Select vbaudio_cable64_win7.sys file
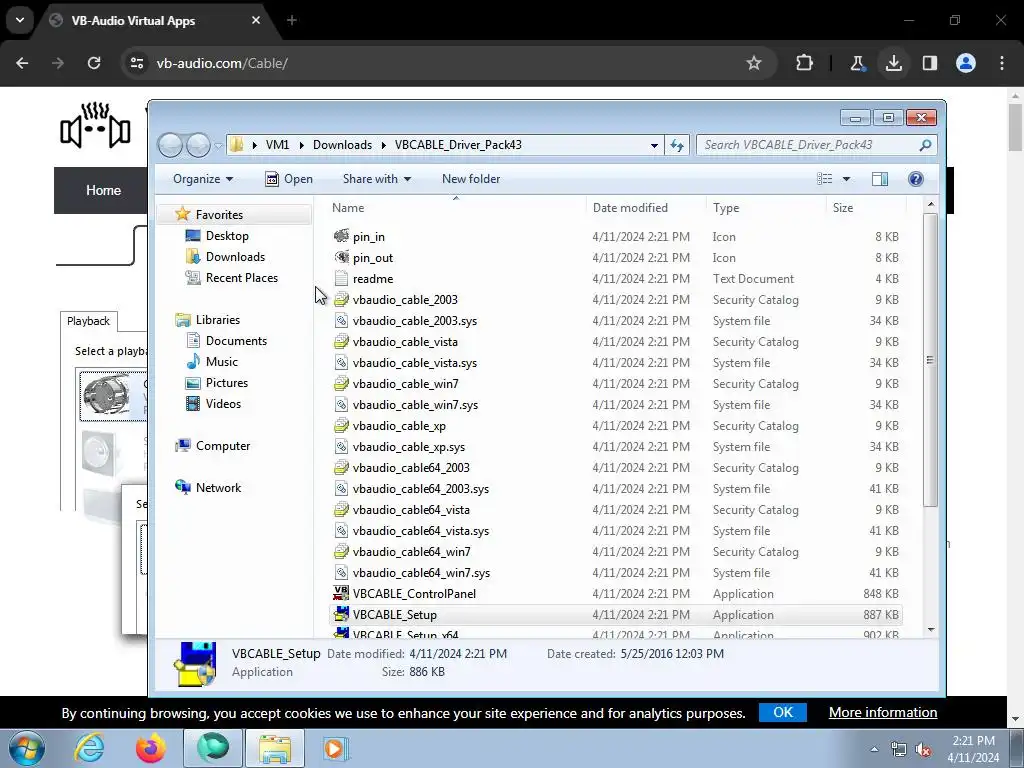Screen dimensions: 1024x768 click(x=421, y=573)
